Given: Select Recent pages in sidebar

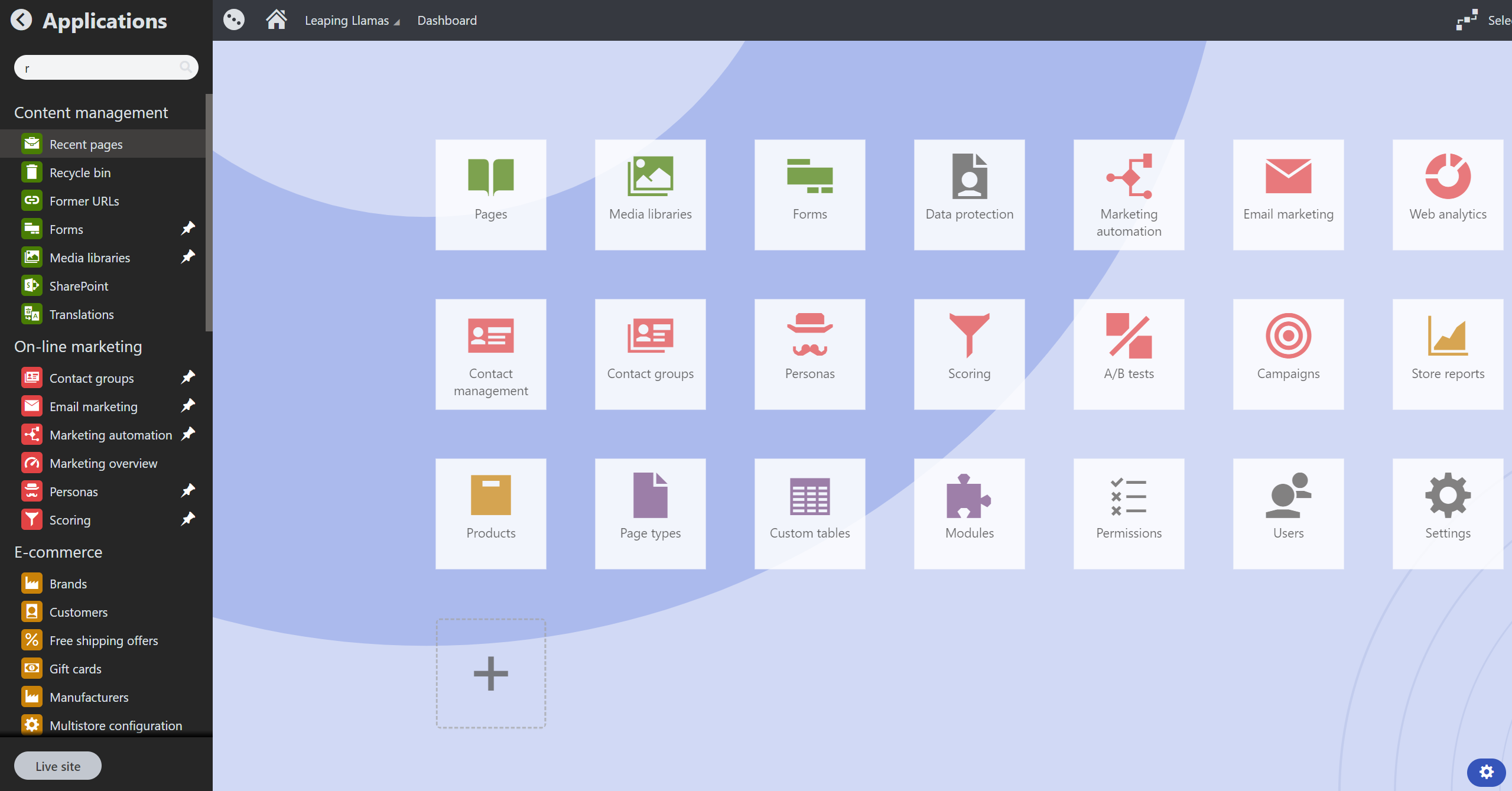Looking at the screenshot, I should click(102, 144).
